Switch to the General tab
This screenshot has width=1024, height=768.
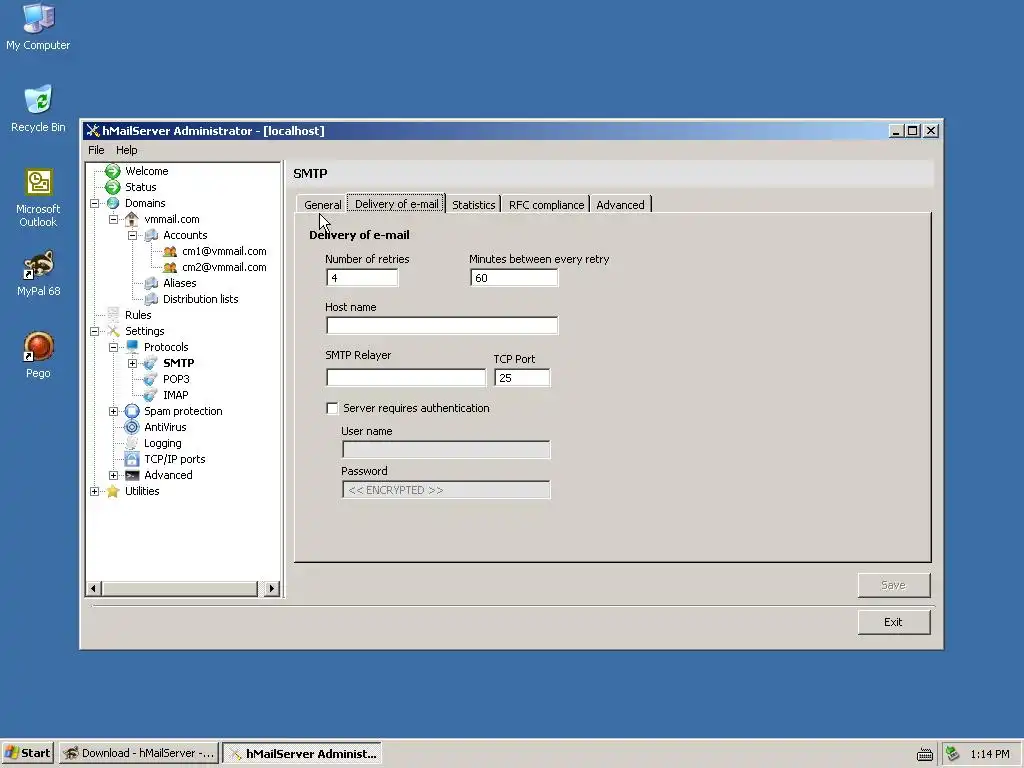point(322,204)
